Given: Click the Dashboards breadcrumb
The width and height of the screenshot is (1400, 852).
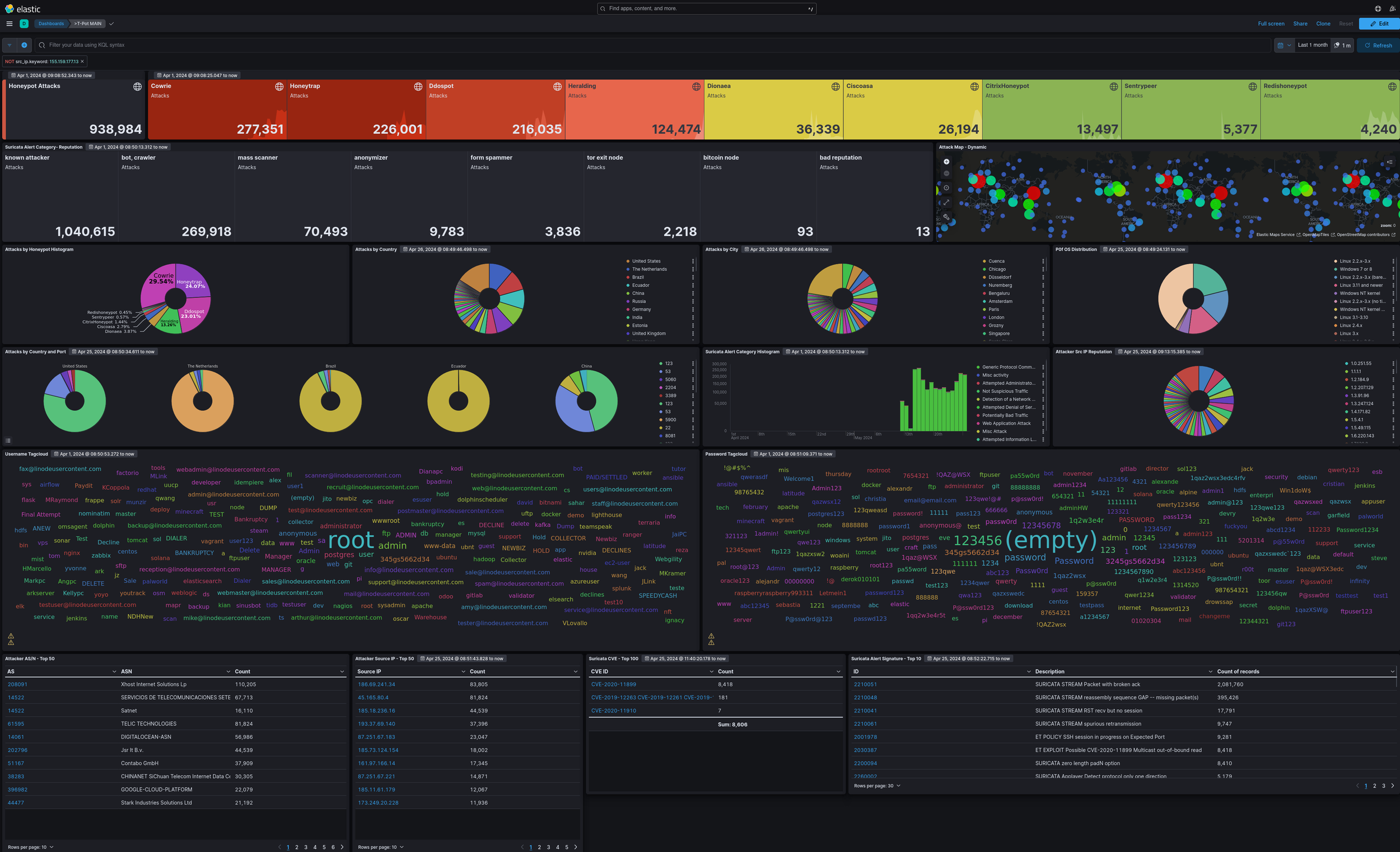Looking at the screenshot, I should point(50,24).
